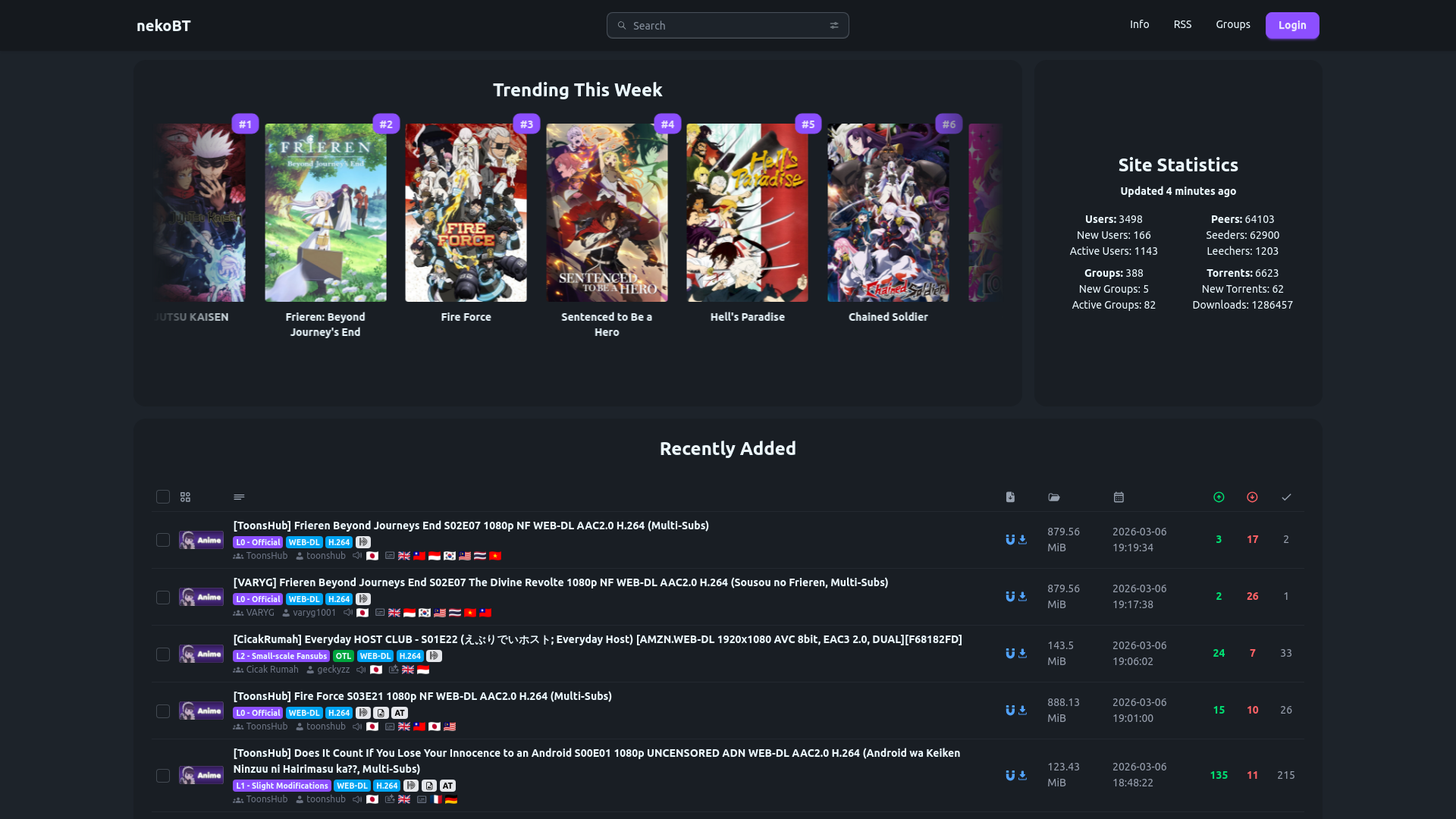Open advanced search filter options
Viewport: 1456px width, 819px height.
pyautogui.click(x=834, y=26)
